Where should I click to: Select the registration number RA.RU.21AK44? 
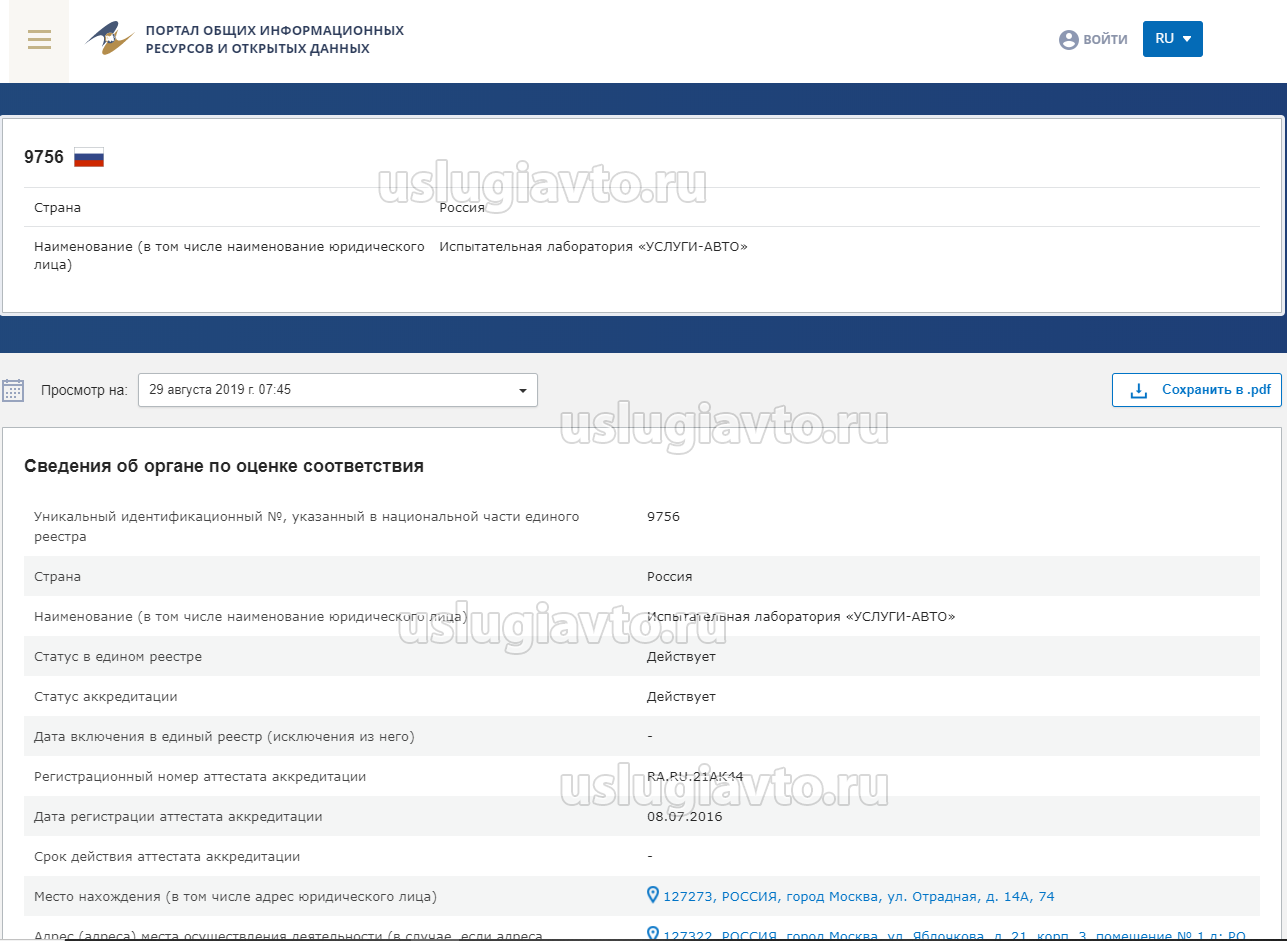click(695, 777)
